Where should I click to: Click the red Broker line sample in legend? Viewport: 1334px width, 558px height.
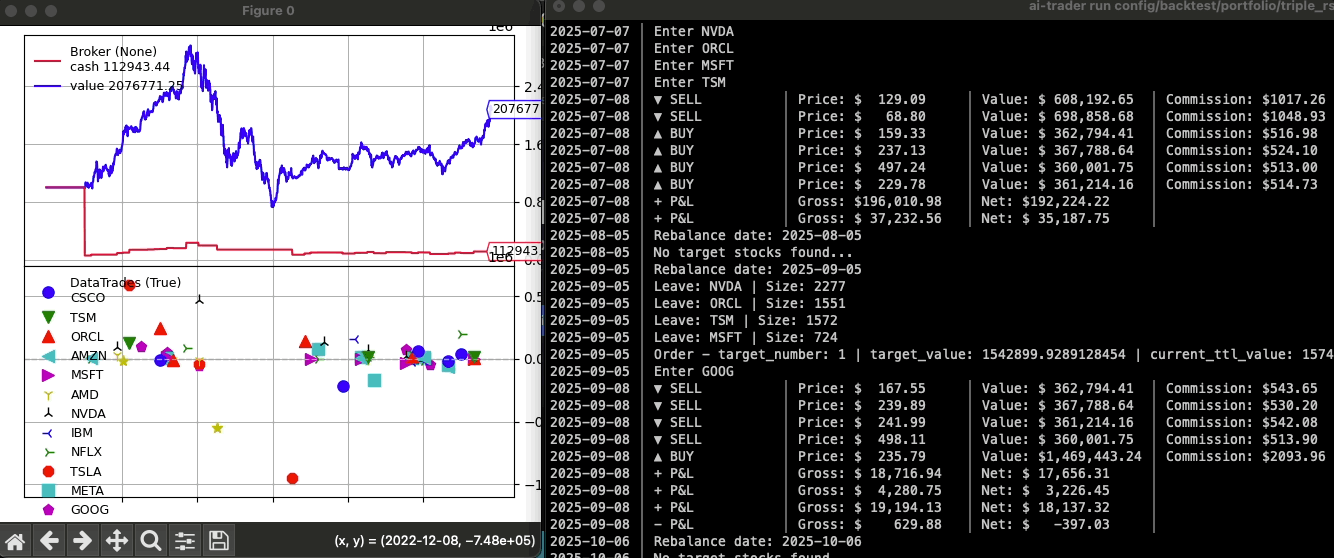(x=49, y=59)
